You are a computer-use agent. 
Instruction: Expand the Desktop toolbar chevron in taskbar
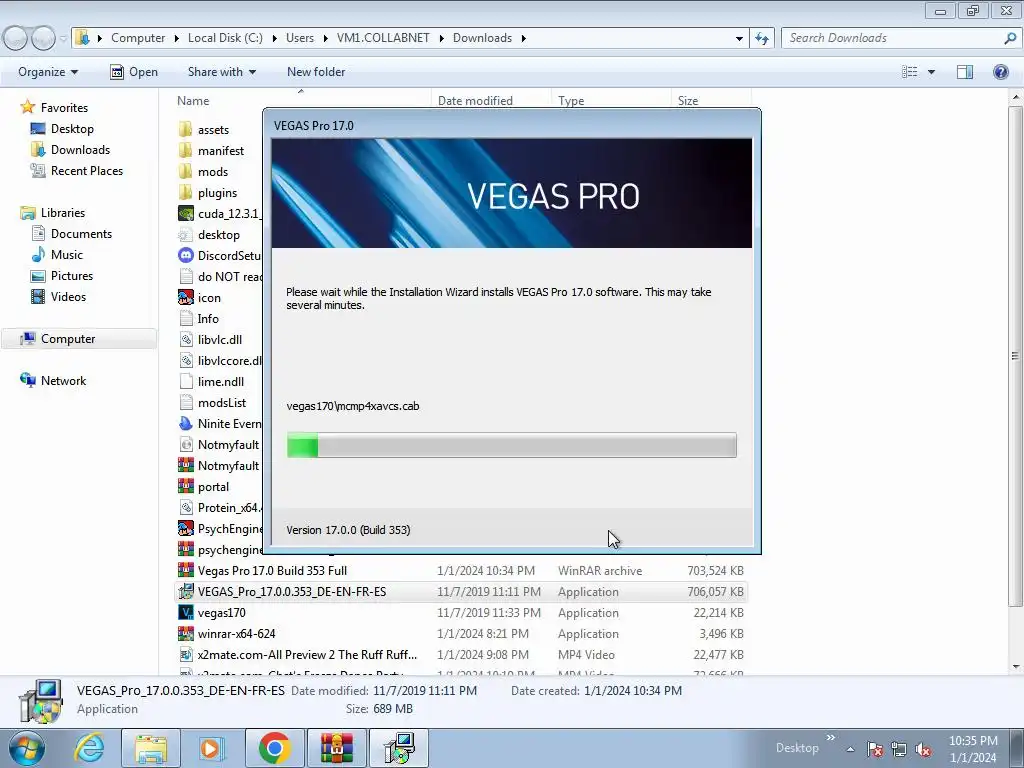(831, 738)
